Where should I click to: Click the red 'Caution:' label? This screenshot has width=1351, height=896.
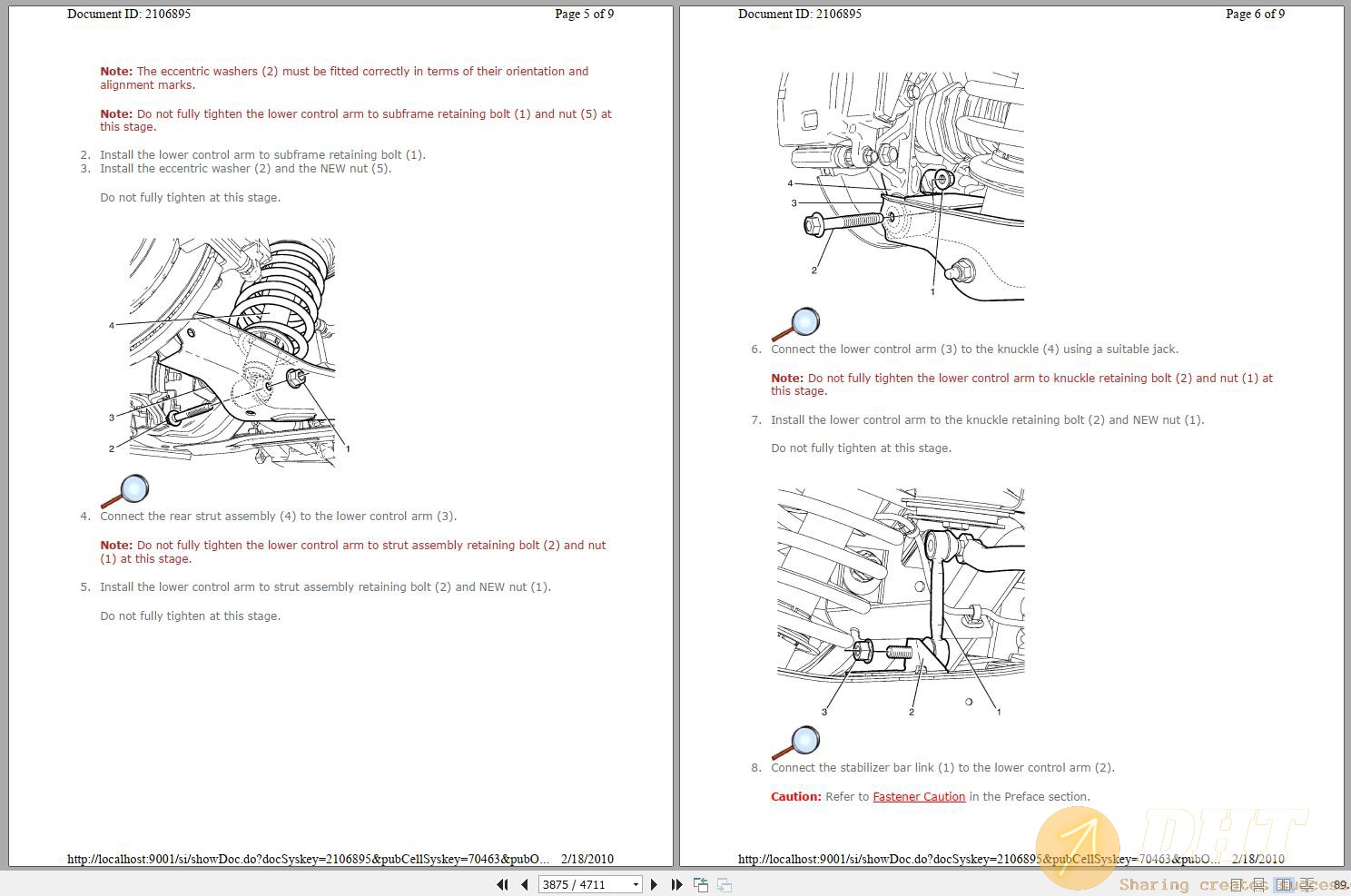(796, 797)
